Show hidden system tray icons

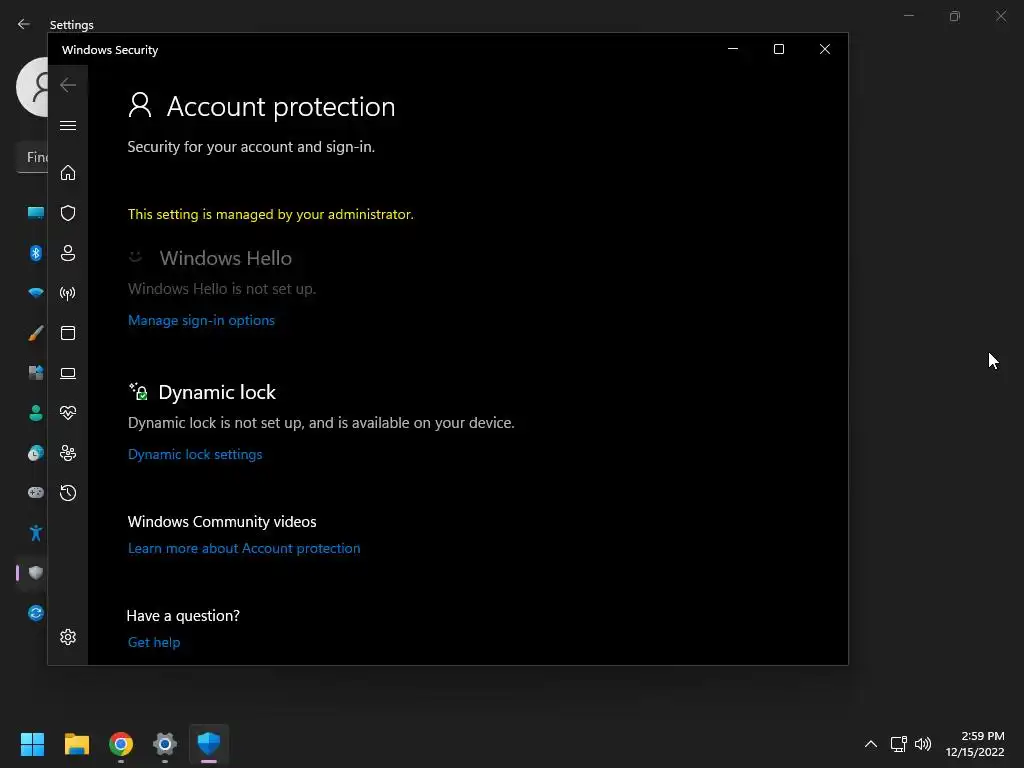click(x=871, y=744)
